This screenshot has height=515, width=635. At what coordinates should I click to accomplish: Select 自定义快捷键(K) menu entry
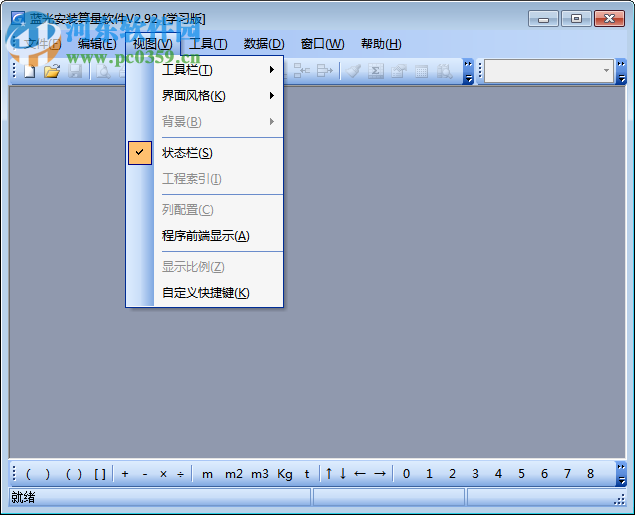click(205, 293)
